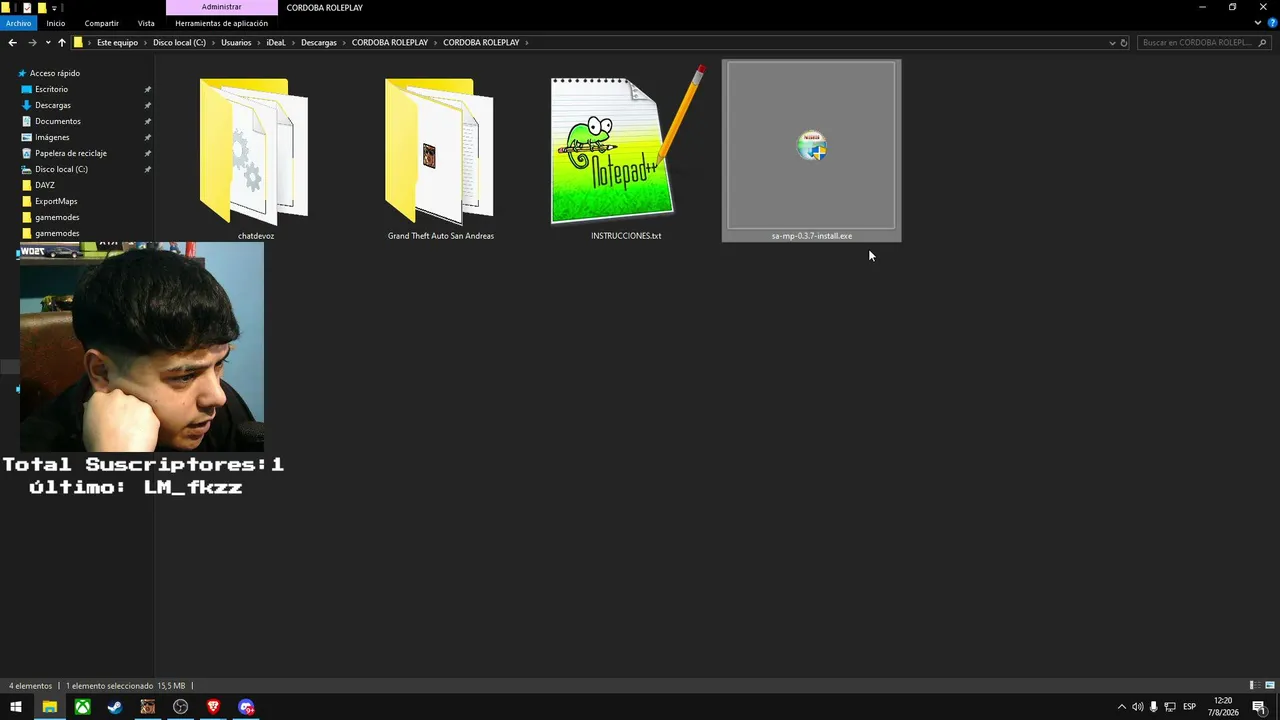Click the New folder quick access icon
Viewport: 1280px width, 720px height.
pos(41,7)
